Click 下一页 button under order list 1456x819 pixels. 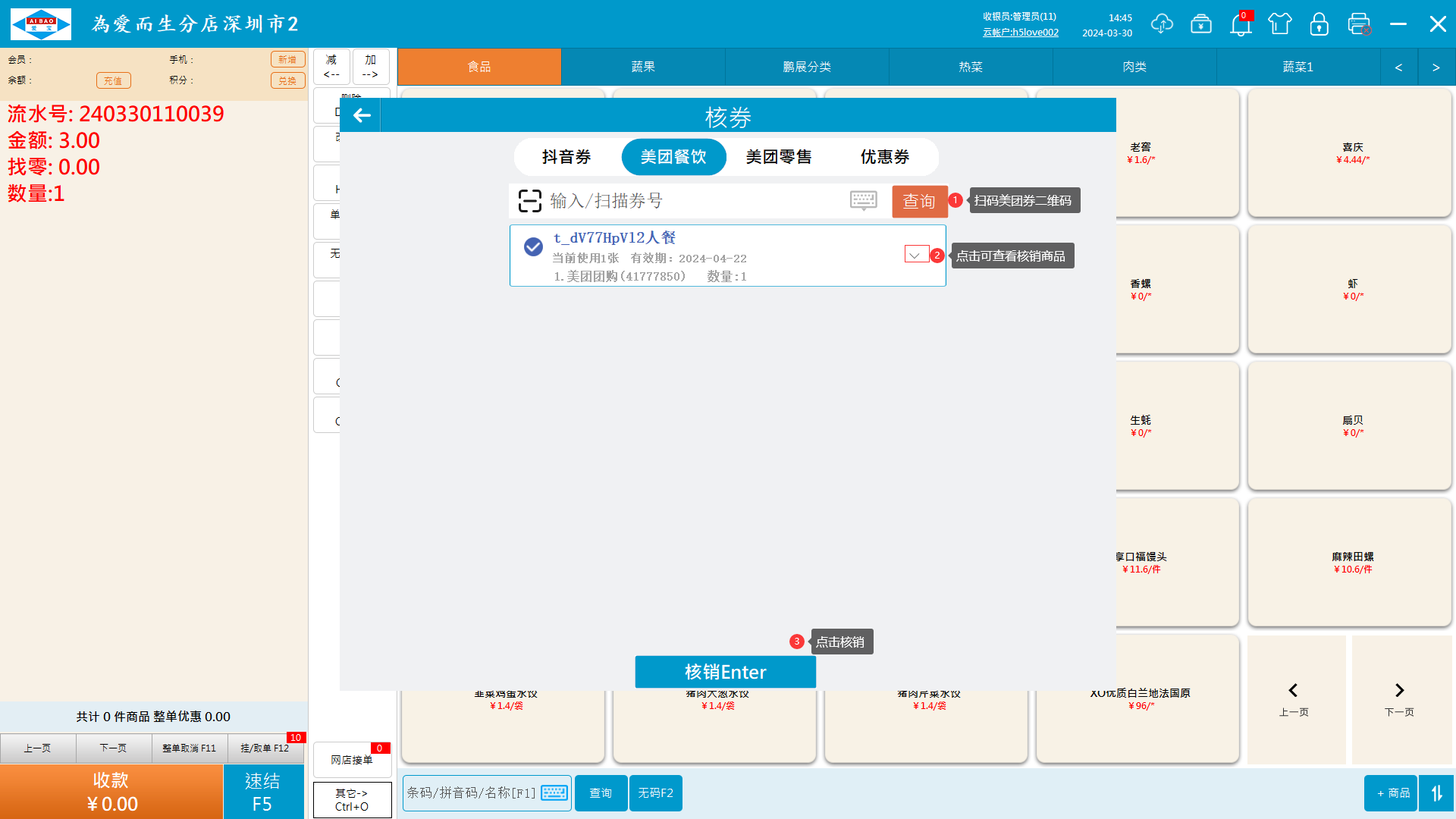114,748
